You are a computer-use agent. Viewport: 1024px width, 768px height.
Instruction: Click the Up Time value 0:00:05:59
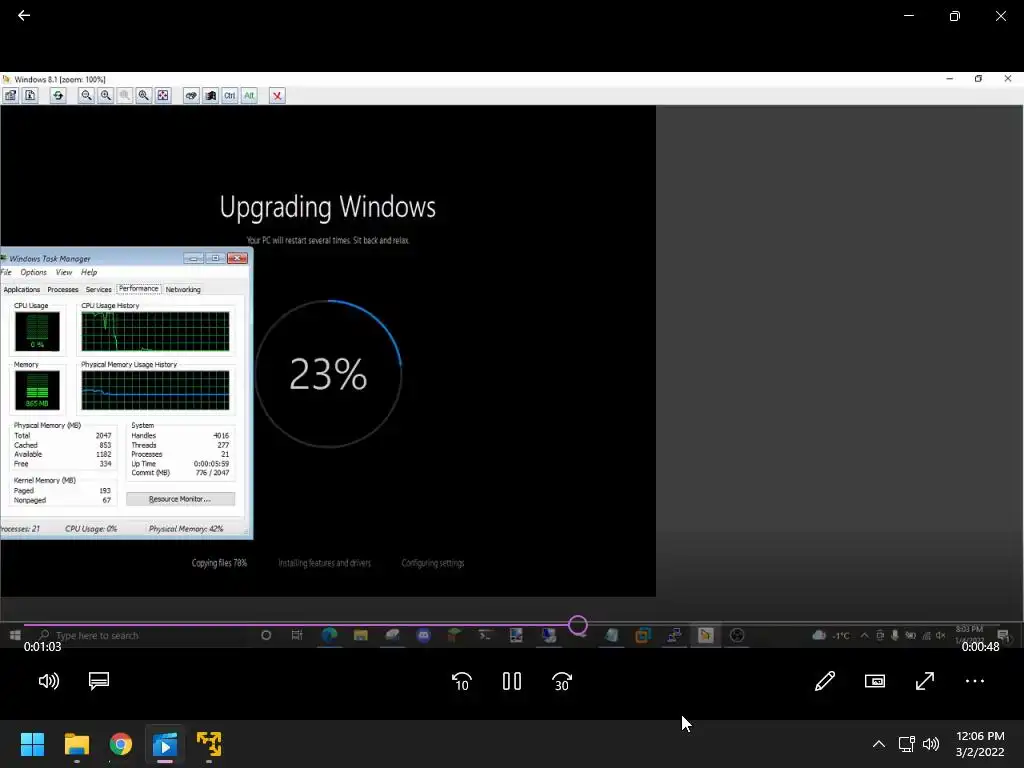pyautogui.click(x=211, y=464)
